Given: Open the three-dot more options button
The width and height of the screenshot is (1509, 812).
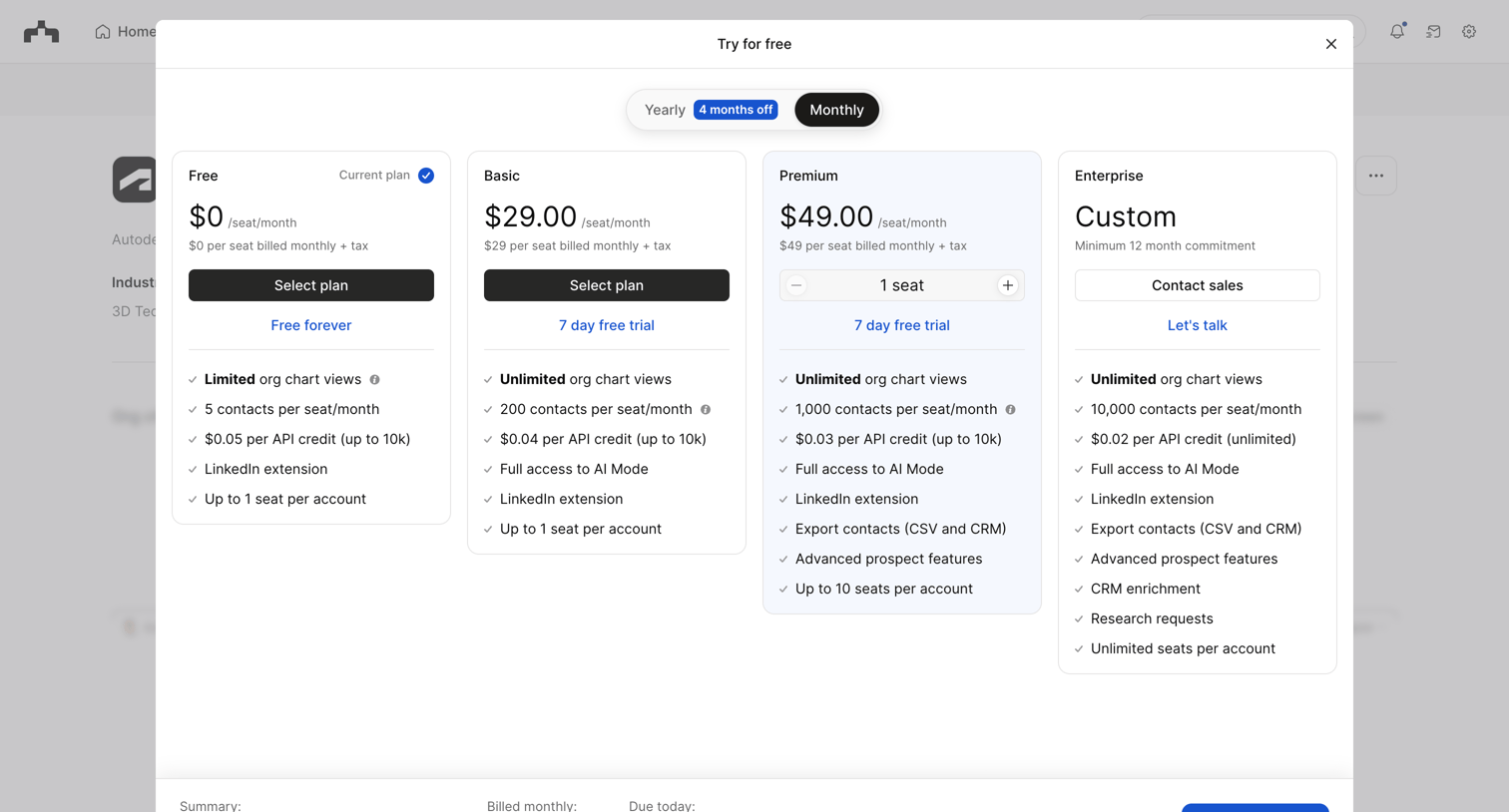Looking at the screenshot, I should 1376,176.
